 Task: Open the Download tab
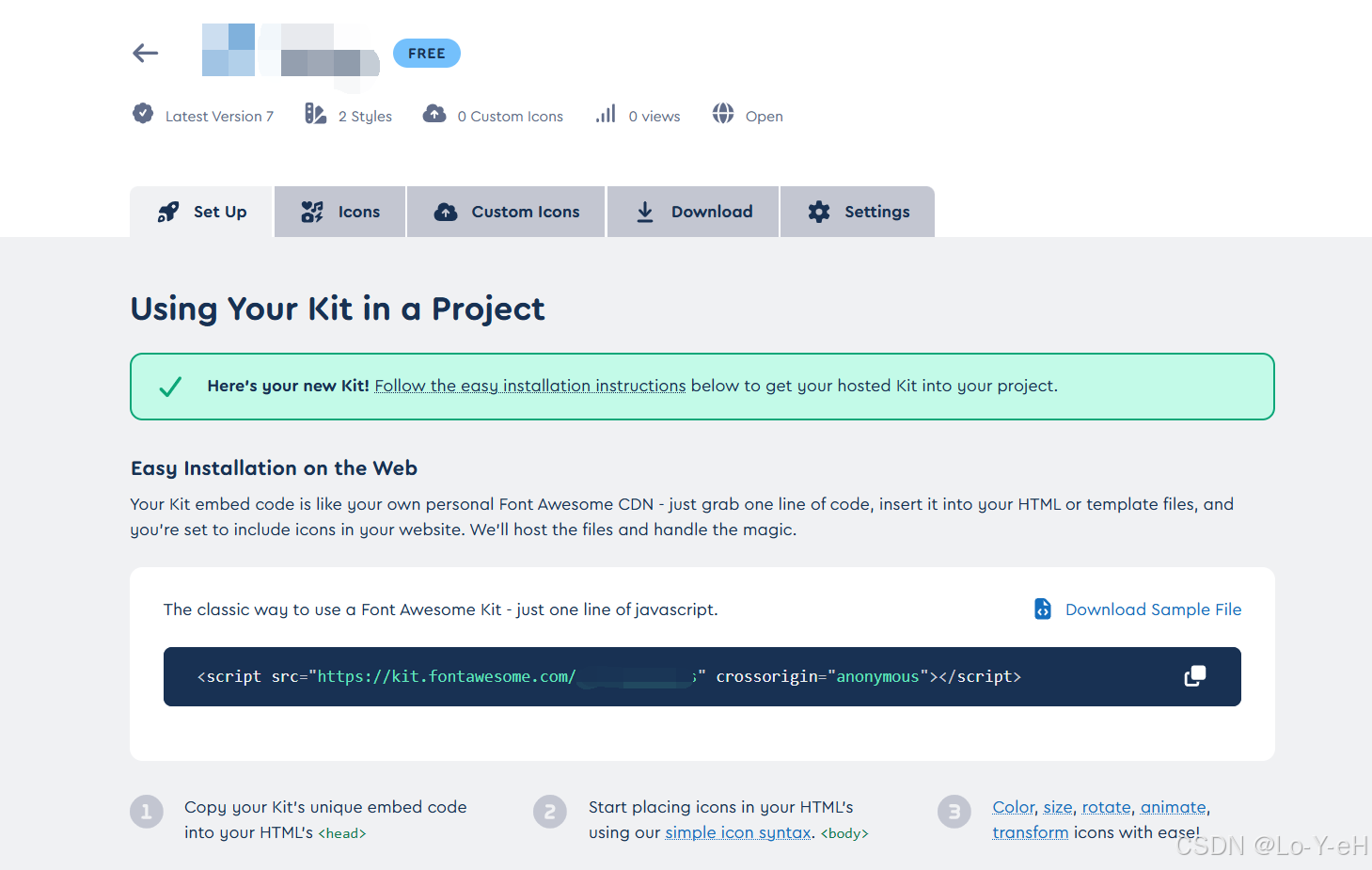click(693, 212)
